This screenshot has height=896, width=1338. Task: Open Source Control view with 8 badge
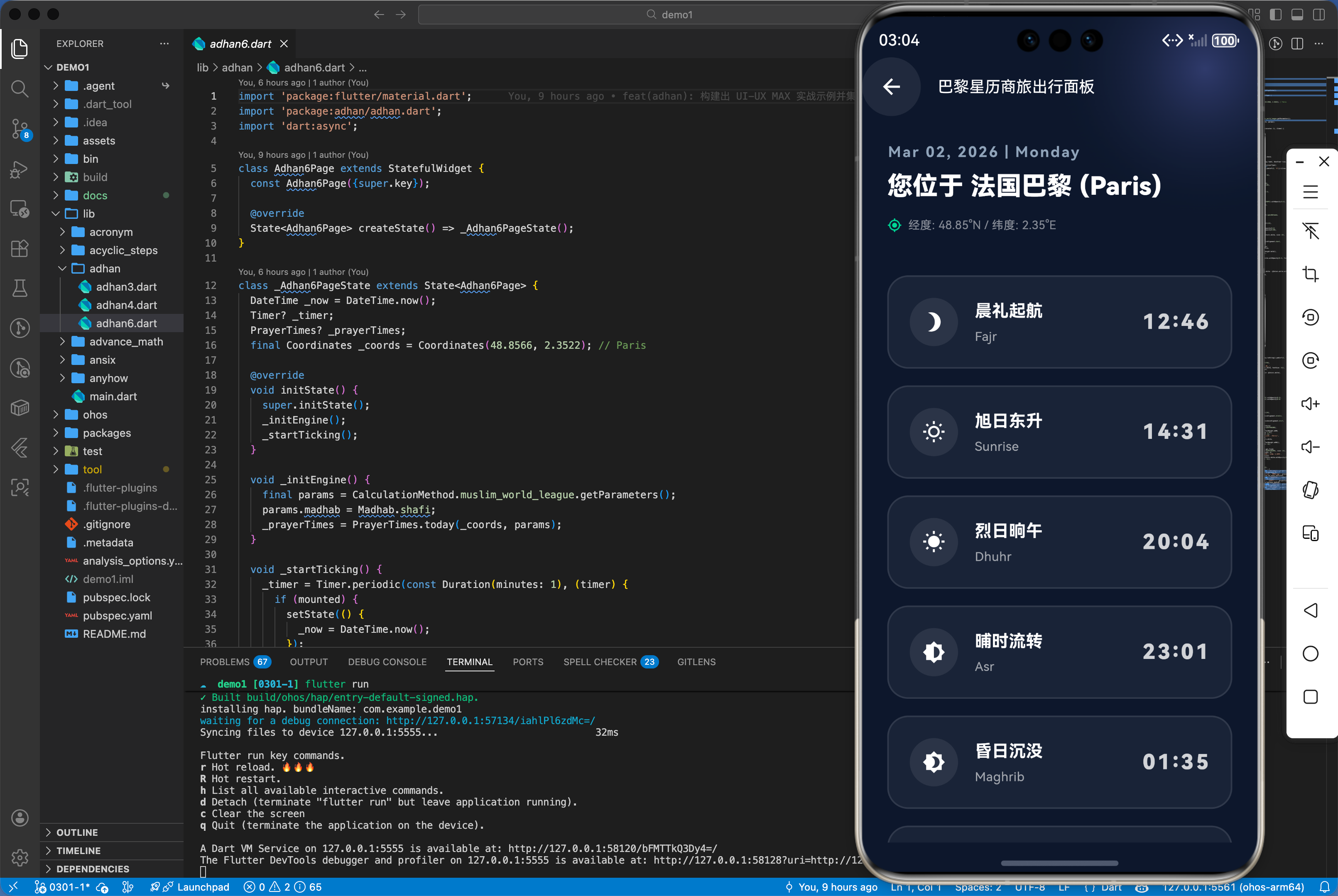20,129
